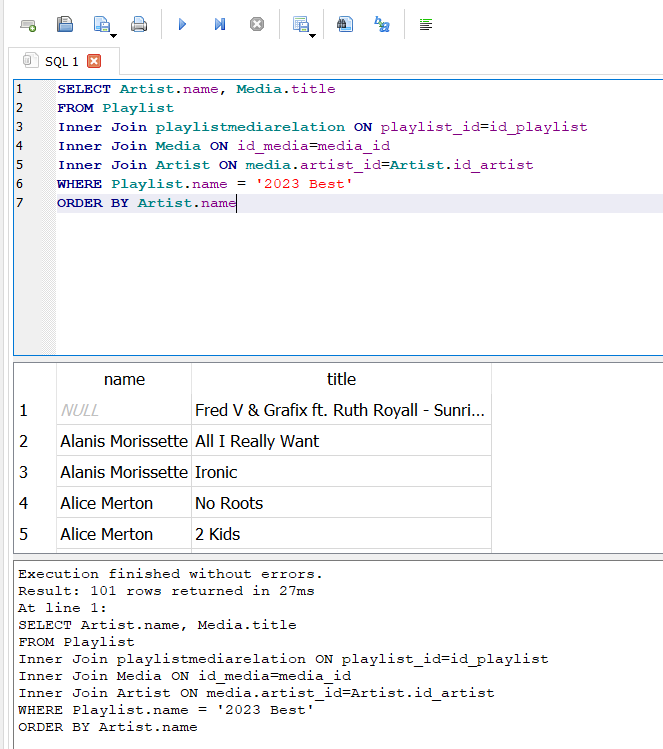Execute the current line icon
The width and height of the screenshot is (663, 749).
point(219,24)
